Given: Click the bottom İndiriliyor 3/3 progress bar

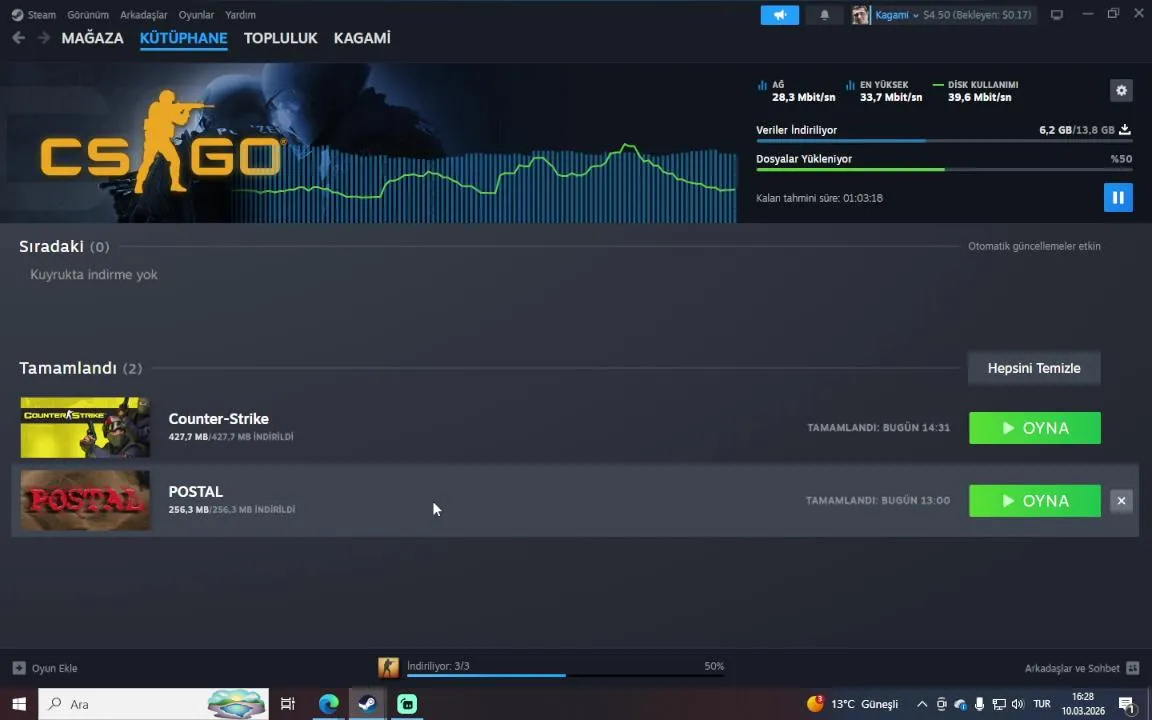Looking at the screenshot, I should click(x=565, y=675).
